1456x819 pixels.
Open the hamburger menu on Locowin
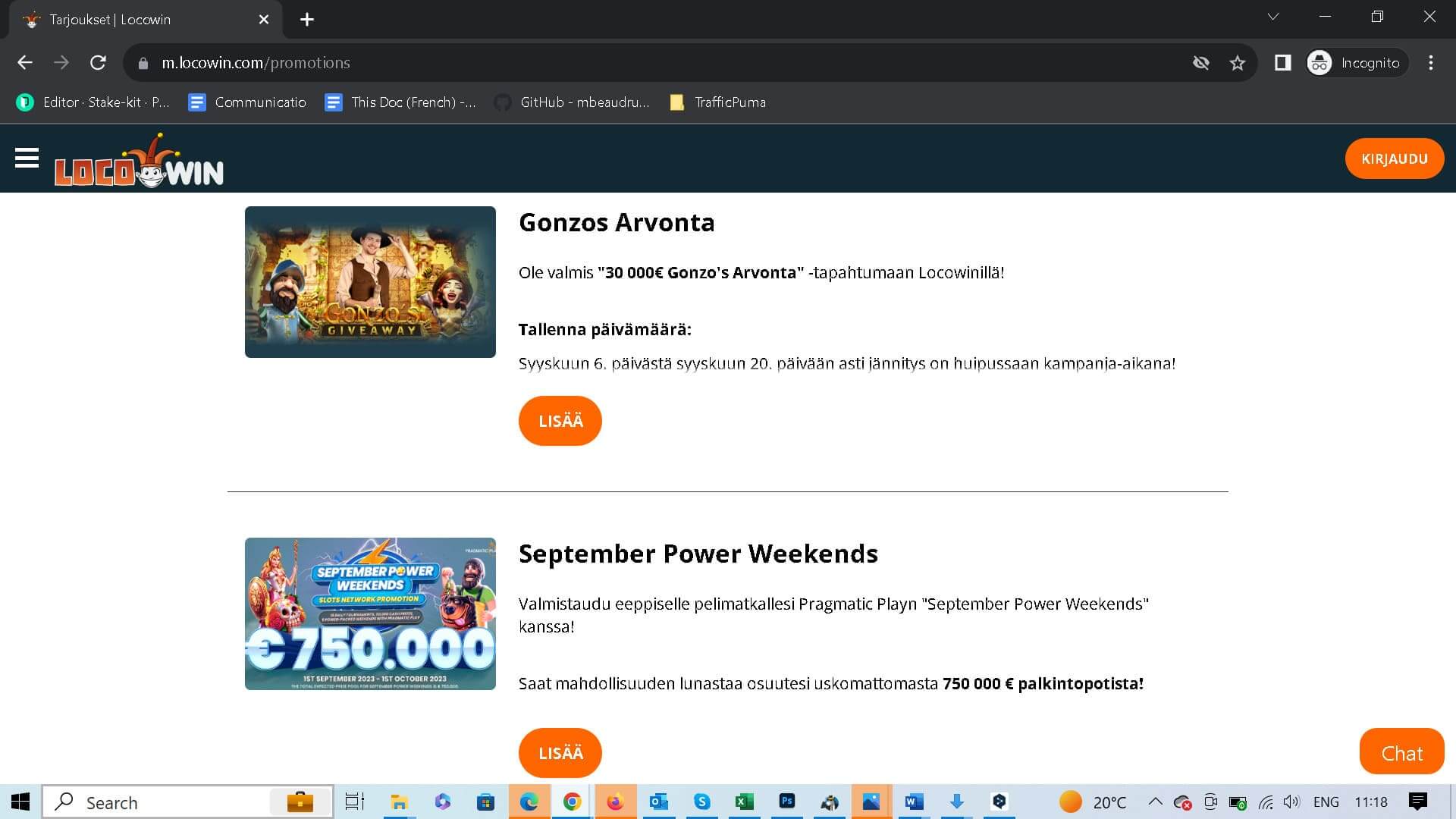pos(27,158)
